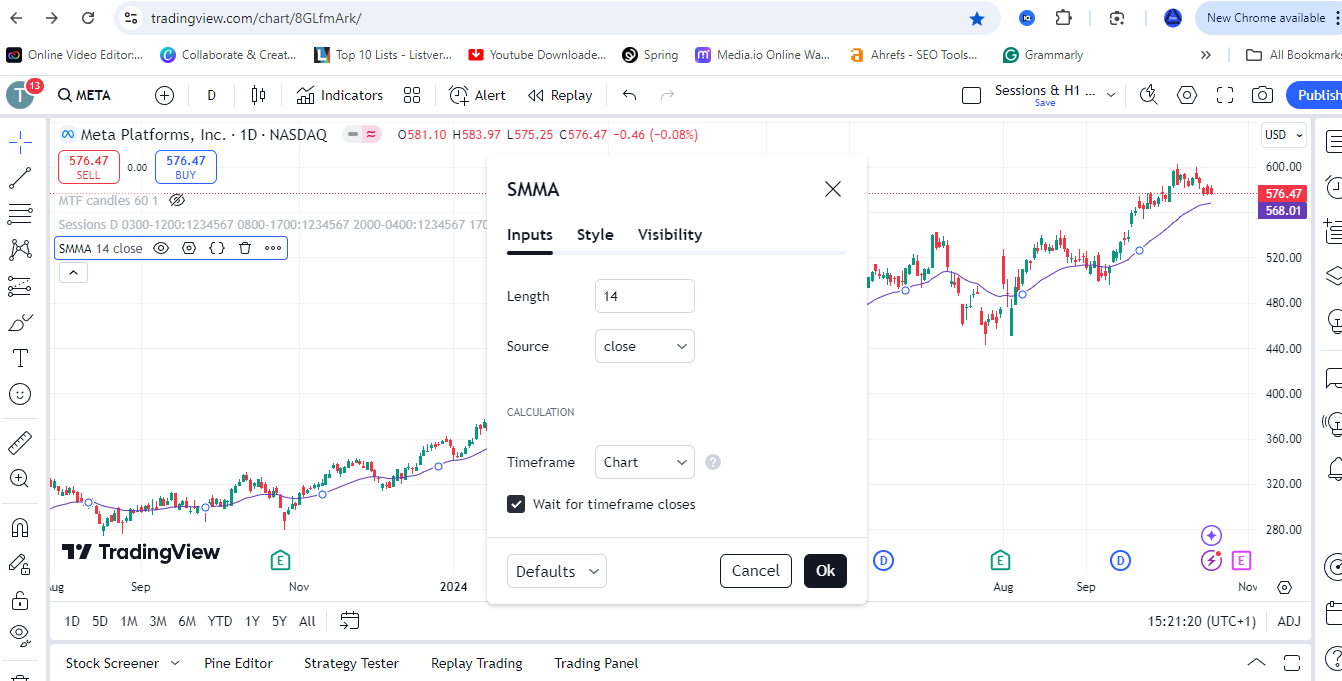Open the Source close dropdown
The height and width of the screenshot is (681, 1342).
coord(644,346)
